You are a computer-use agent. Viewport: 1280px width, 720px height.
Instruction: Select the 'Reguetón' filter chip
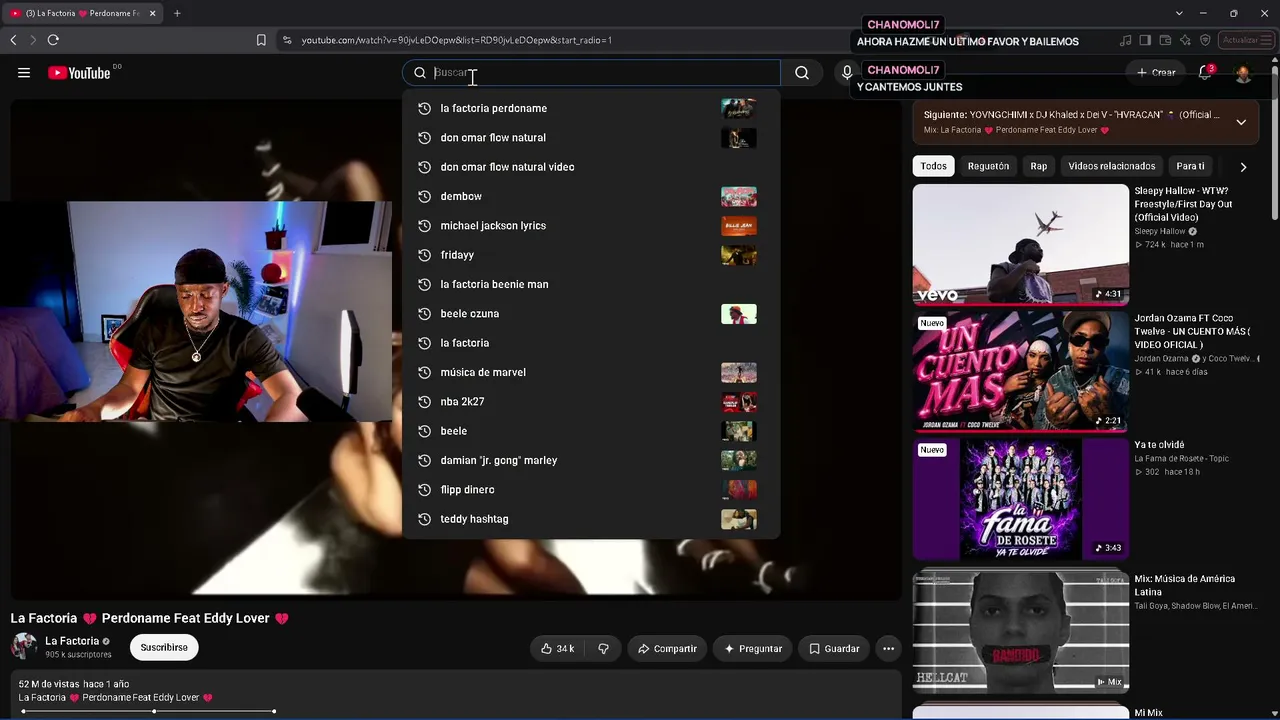(x=988, y=166)
